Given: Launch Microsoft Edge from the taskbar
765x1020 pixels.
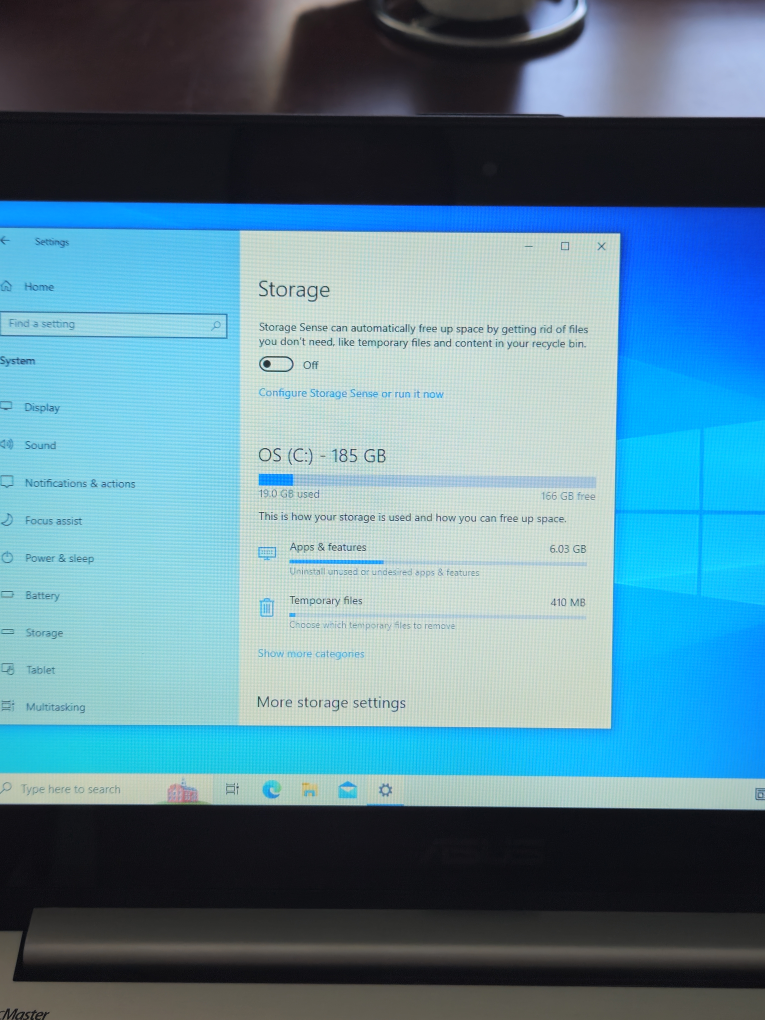Looking at the screenshot, I should coord(271,790).
